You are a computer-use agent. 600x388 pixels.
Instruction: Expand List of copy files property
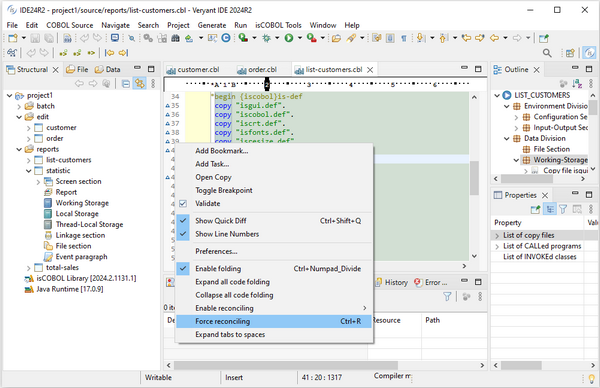pyautogui.click(x=497, y=235)
